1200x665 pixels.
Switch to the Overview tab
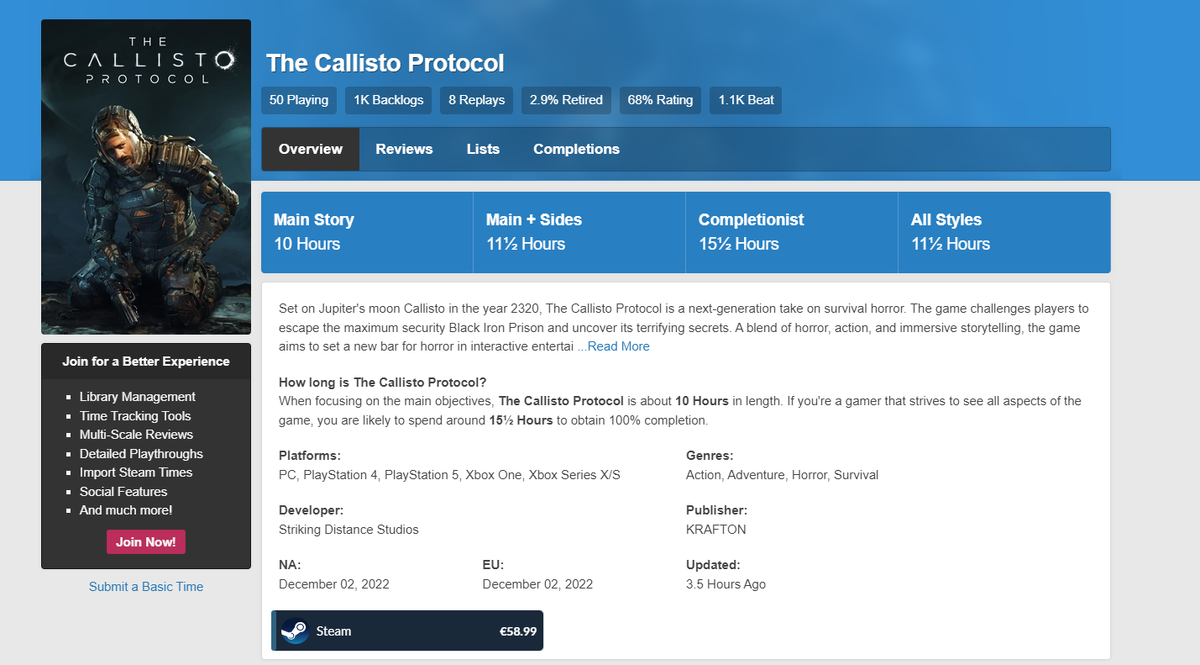[x=310, y=149]
